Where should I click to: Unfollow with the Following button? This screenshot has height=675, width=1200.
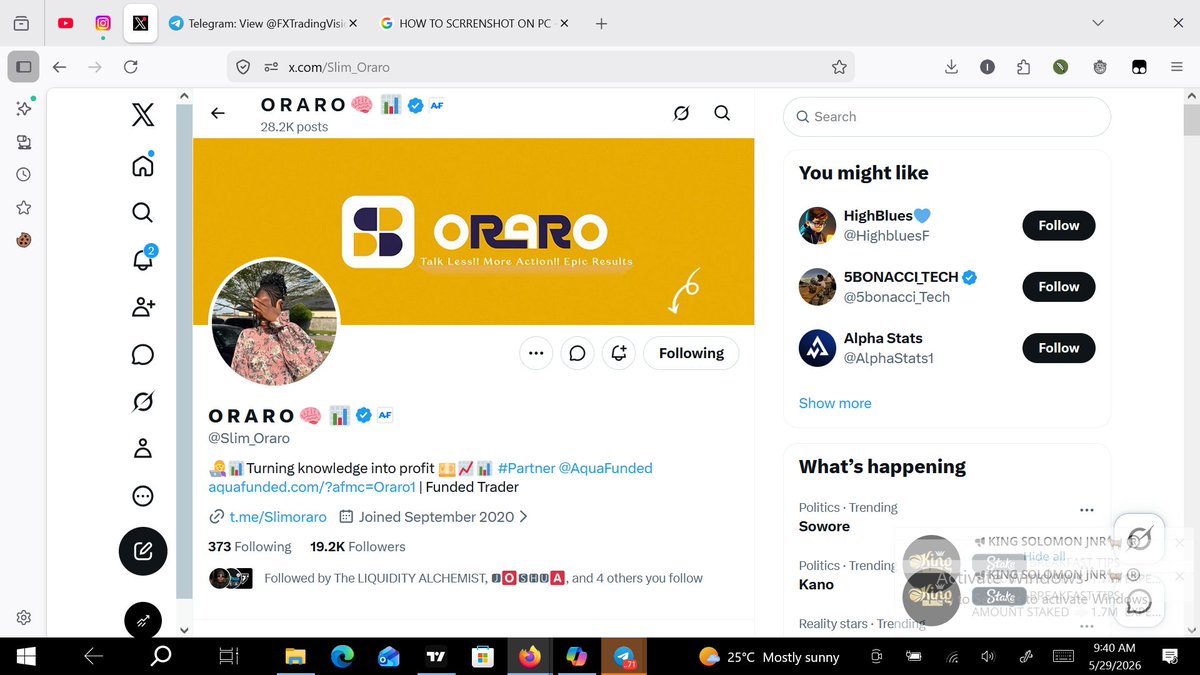[691, 353]
